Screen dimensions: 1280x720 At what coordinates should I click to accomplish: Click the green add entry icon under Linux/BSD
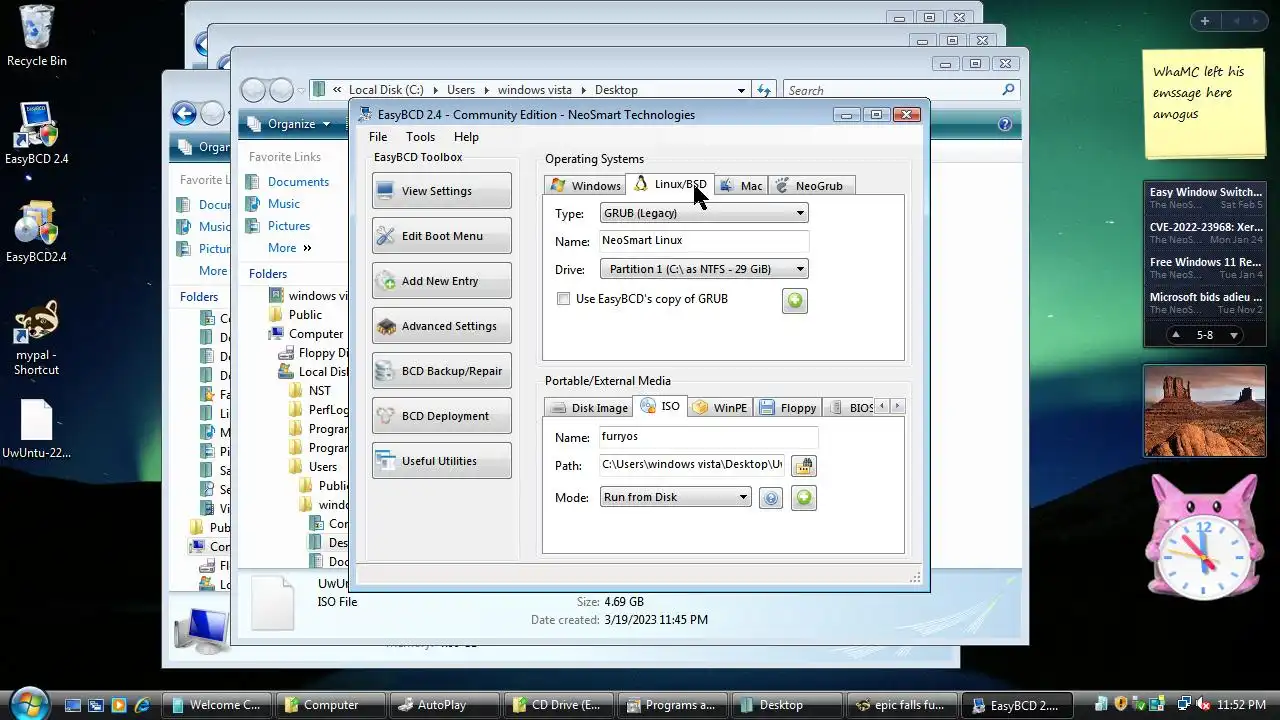(795, 300)
